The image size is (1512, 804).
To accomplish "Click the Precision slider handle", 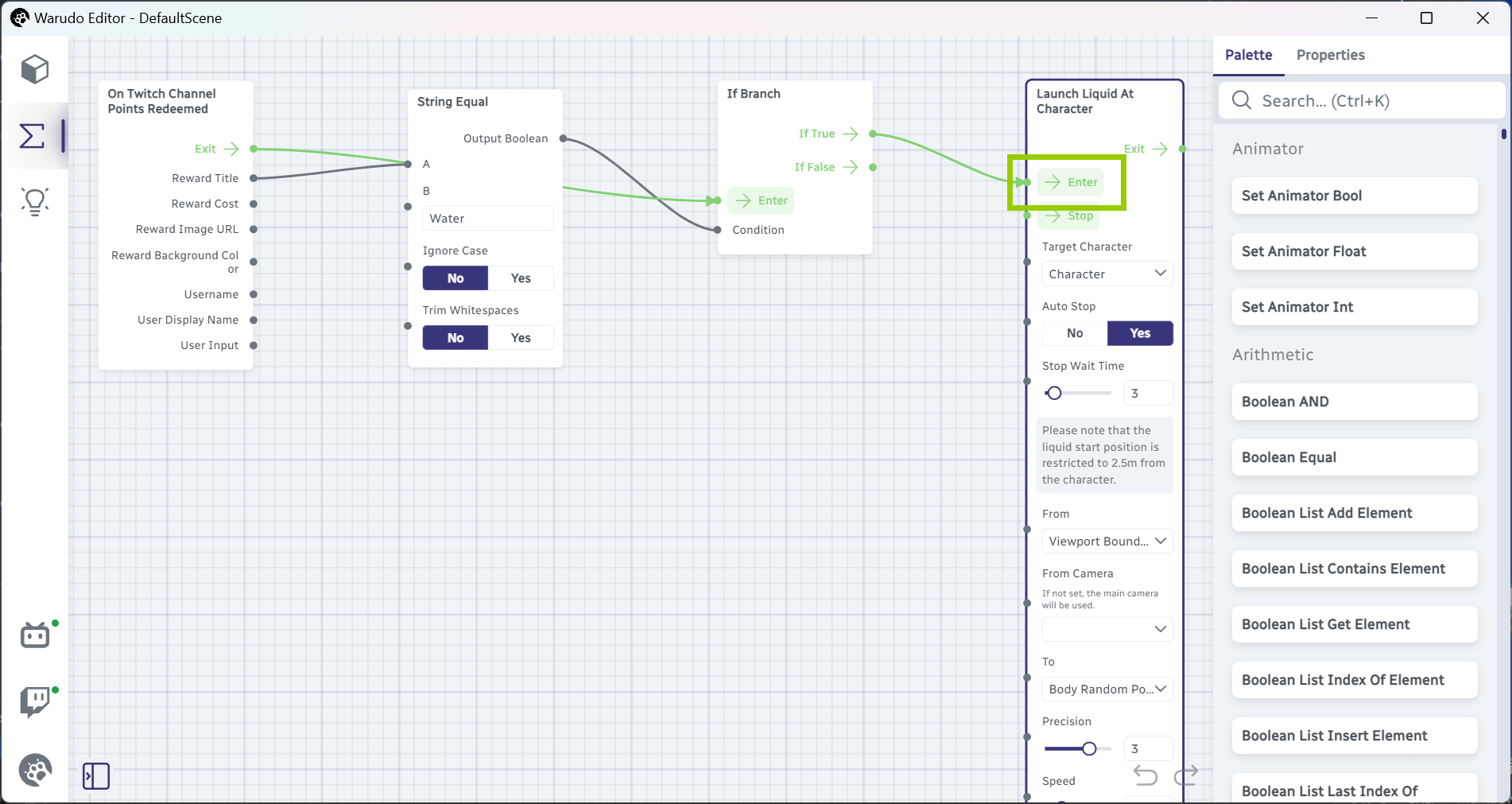I will click(x=1089, y=748).
